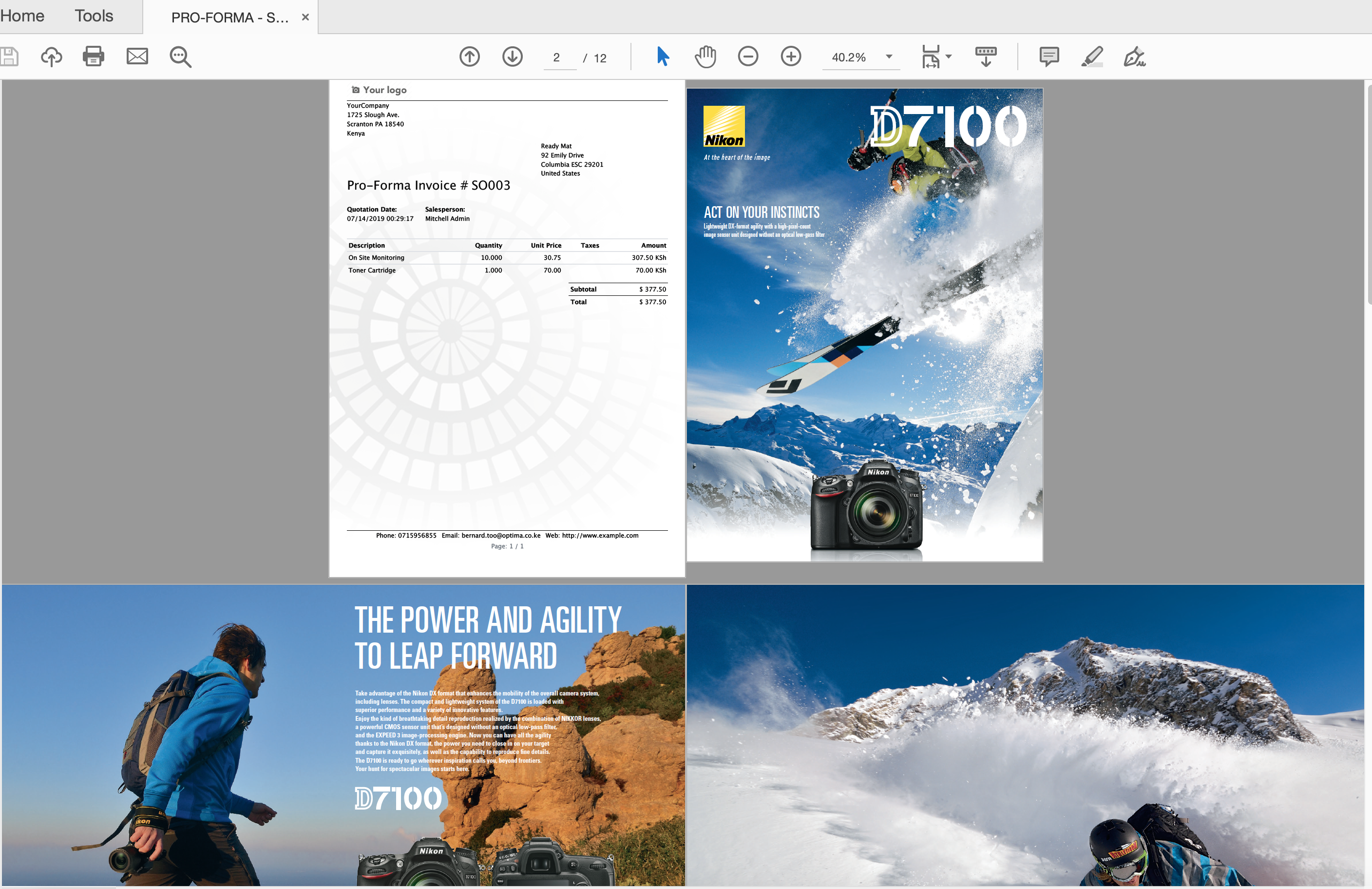Go to the next page arrow
Screen dimensions: 1372x889
click(x=513, y=57)
